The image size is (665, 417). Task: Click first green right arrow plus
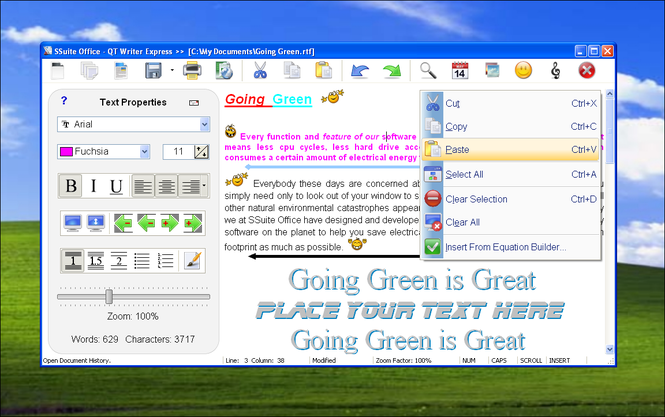[169, 223]
